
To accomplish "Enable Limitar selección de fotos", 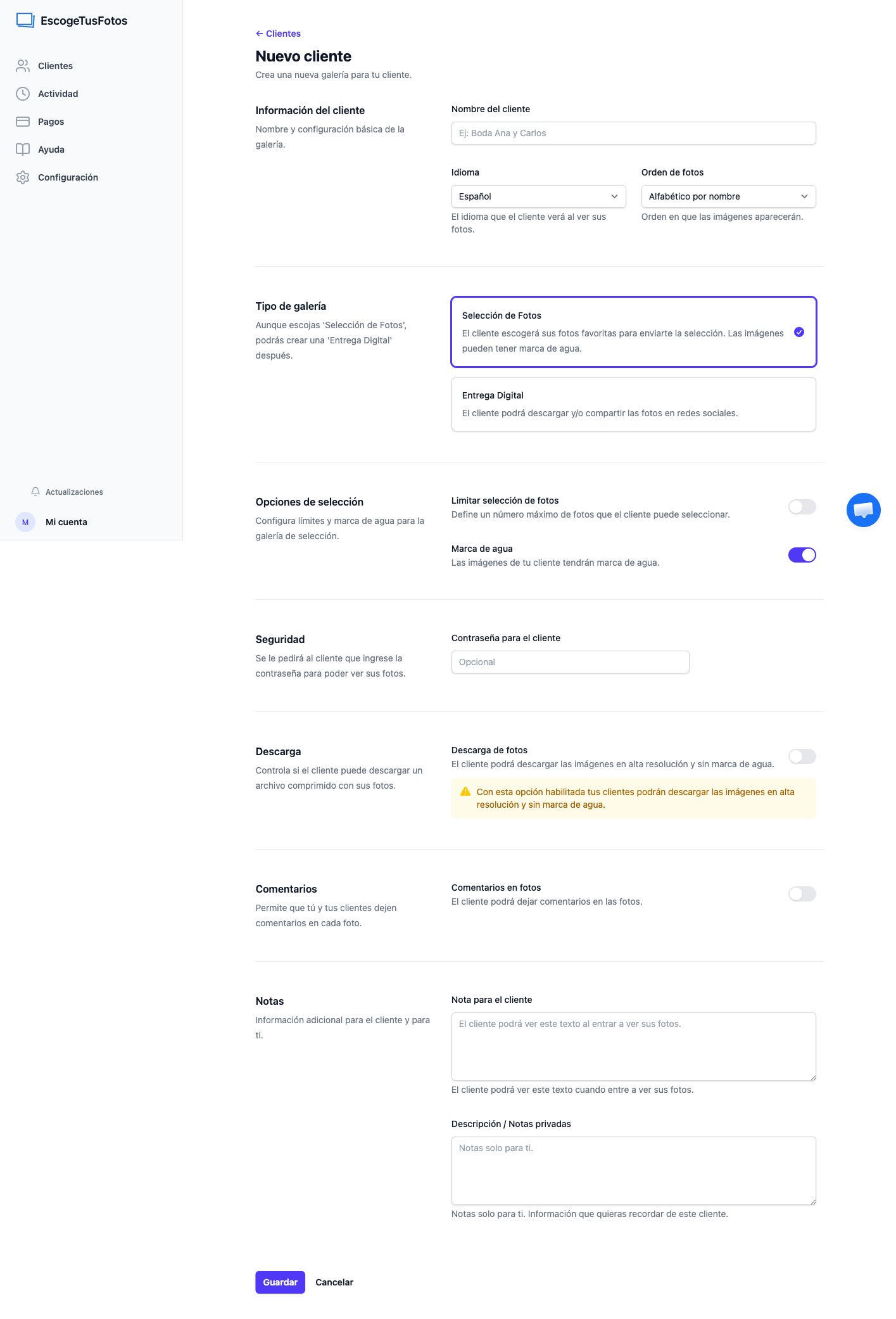I will [x=802, y=507].
